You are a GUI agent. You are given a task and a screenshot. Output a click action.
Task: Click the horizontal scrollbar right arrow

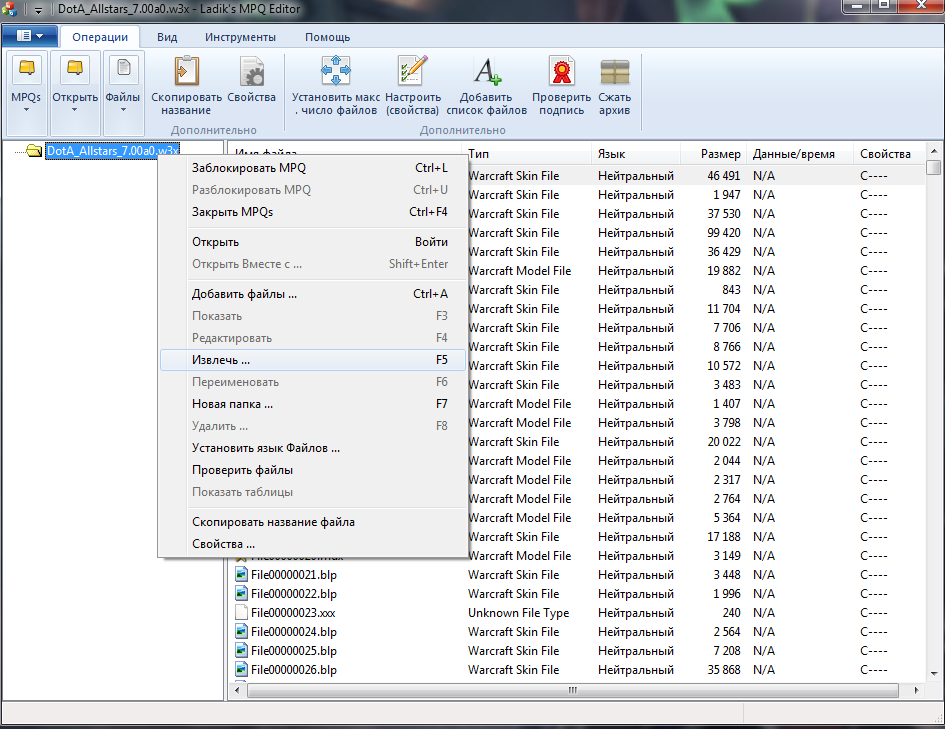(917, 690)
